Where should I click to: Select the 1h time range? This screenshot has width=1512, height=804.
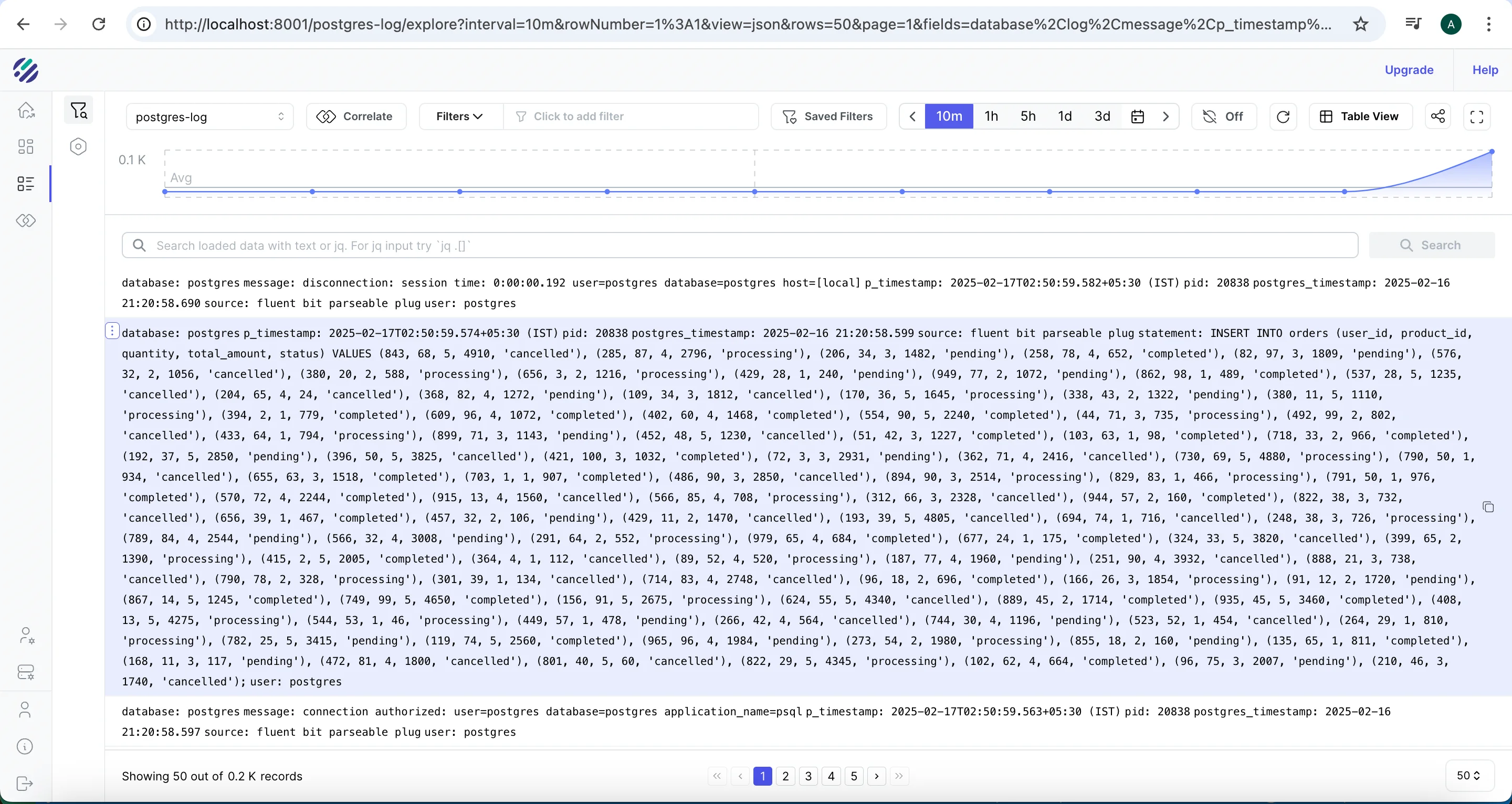(x=991, y=116)
